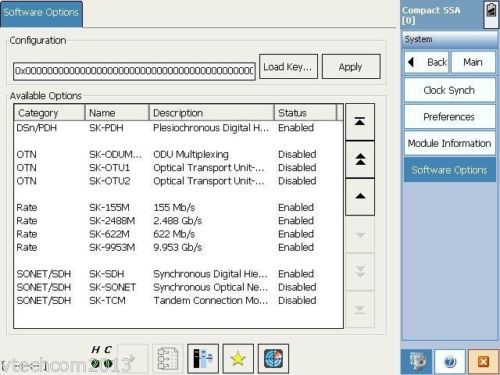Page down with the double-down arrow button
500x375 pixels.
click(x=360, y=272)
